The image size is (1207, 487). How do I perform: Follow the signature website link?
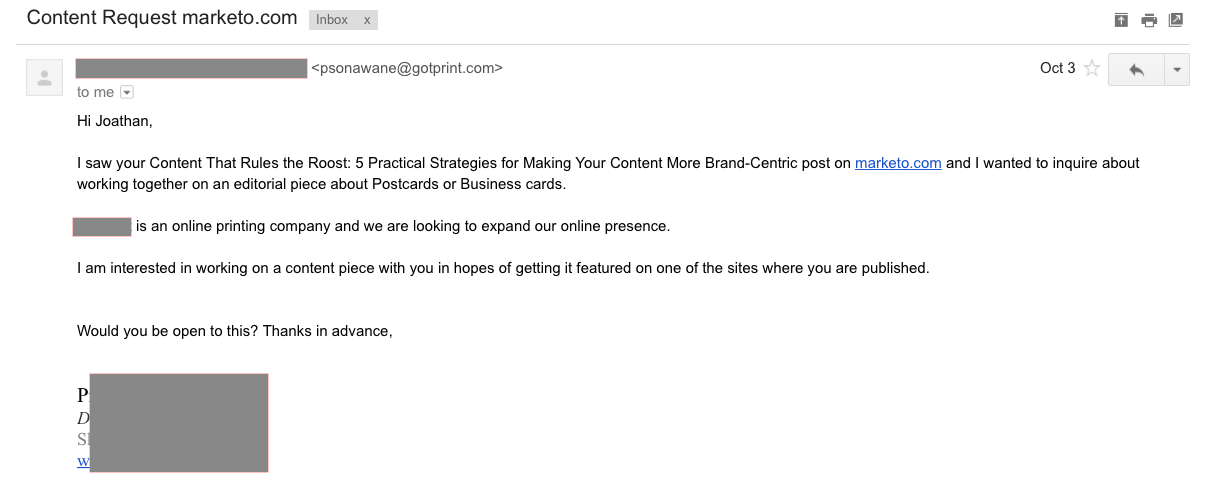coord(83,462)
